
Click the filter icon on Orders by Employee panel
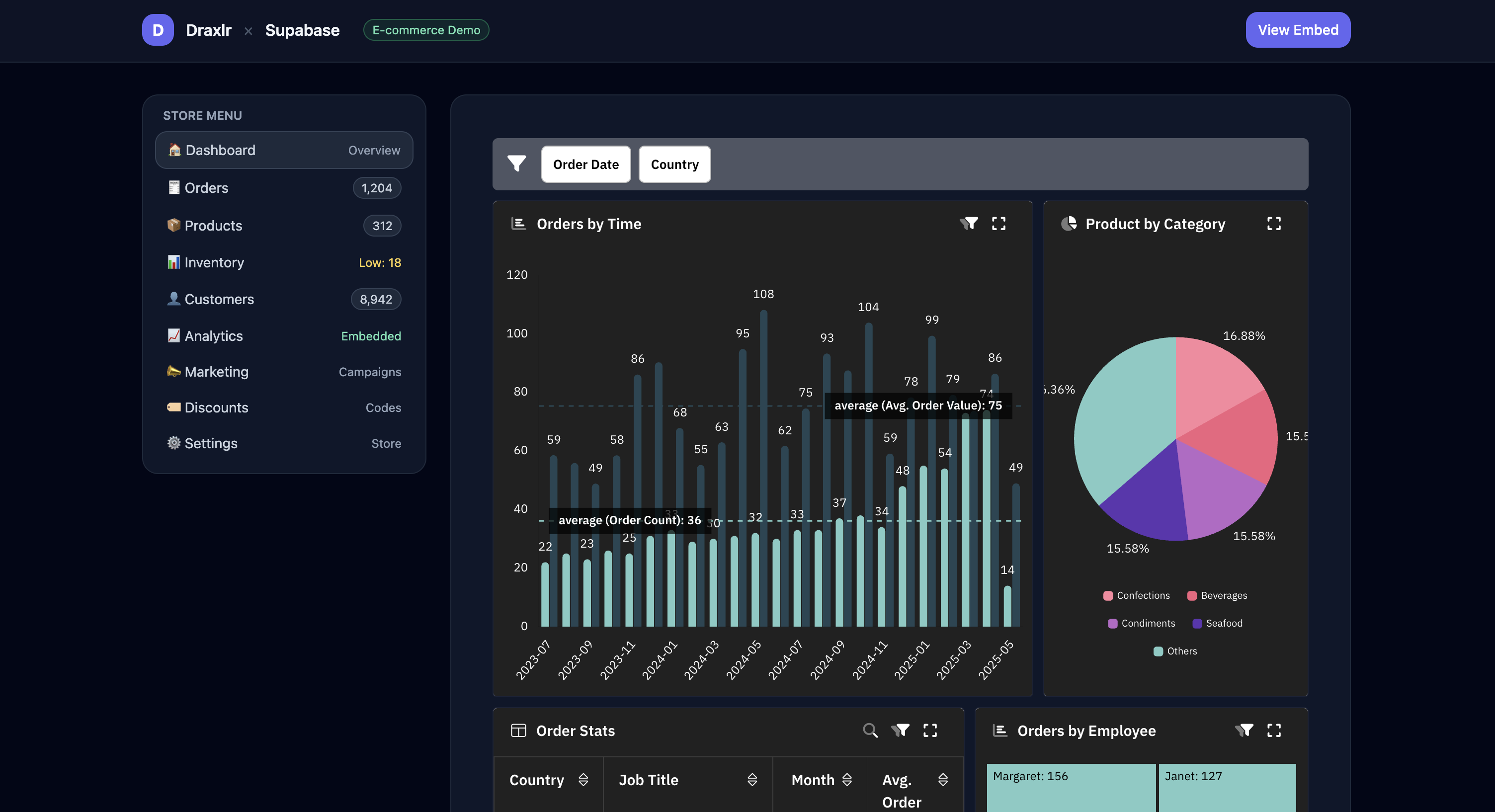coord(1246,730)
